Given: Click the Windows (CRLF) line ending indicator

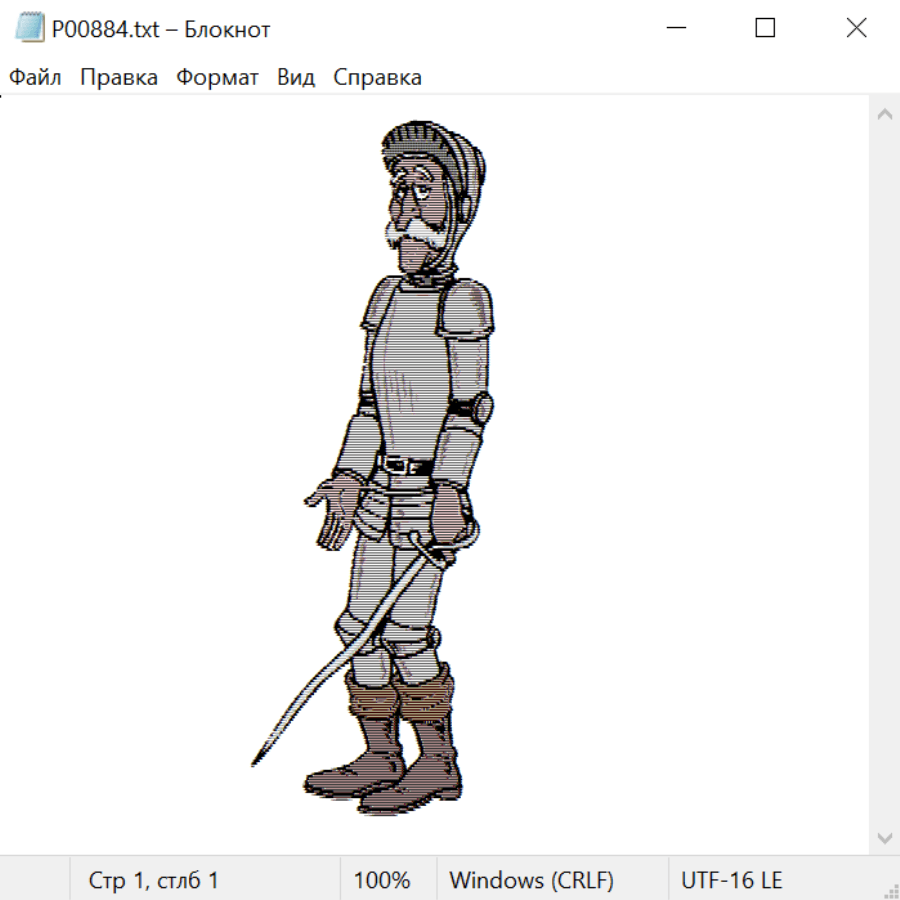Looking at the screenshot, I should click(x=531, y=880).
